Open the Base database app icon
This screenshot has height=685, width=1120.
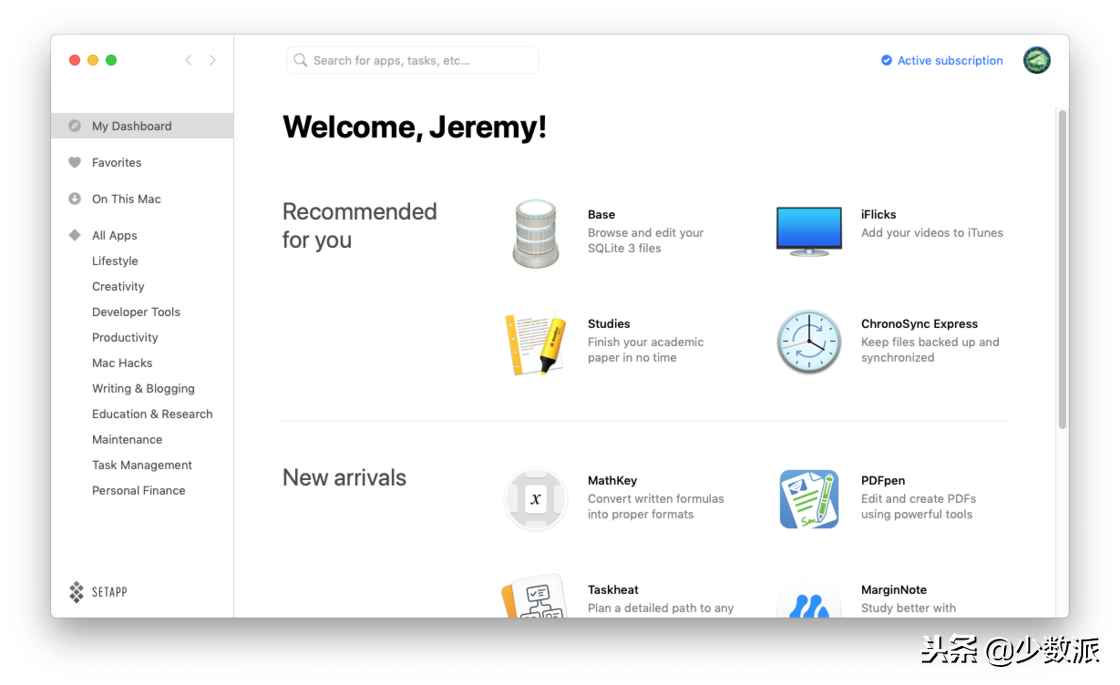tap(535, 234)
